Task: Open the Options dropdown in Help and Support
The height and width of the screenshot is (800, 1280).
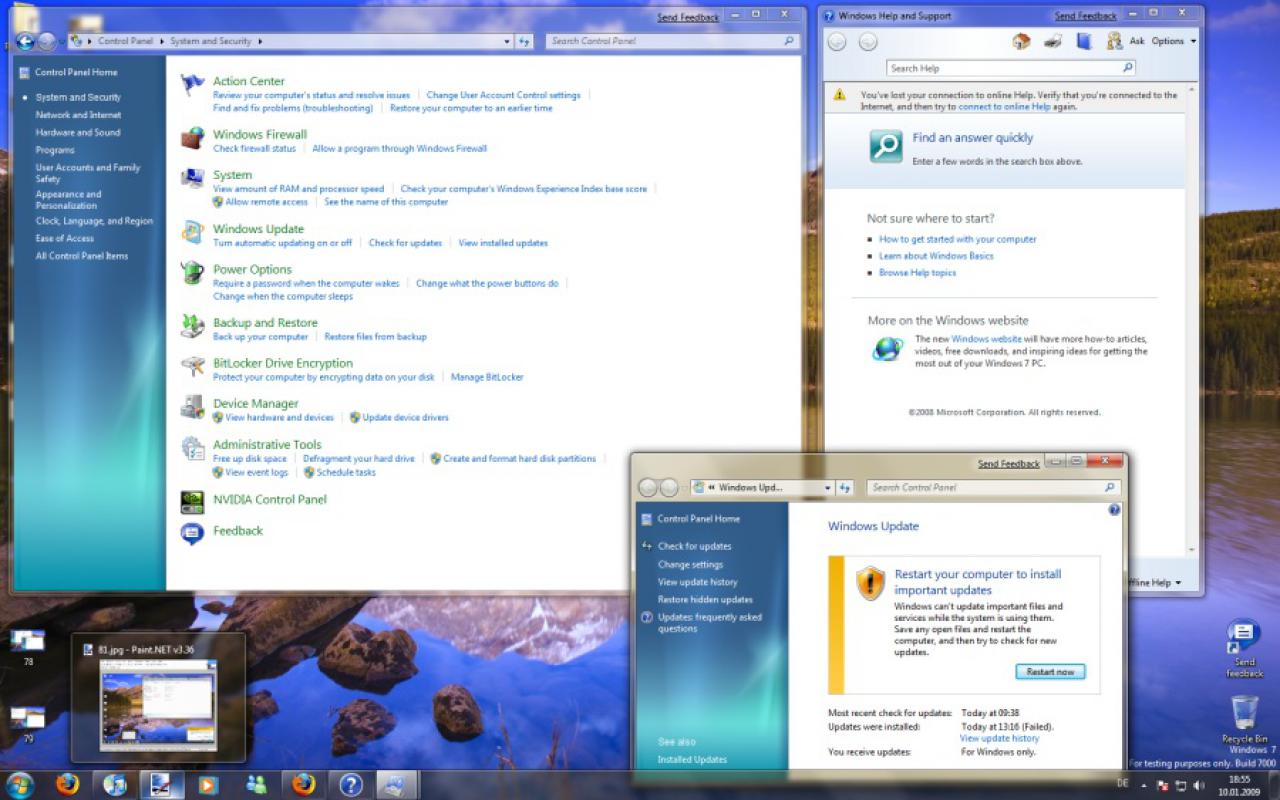Action: pyautogui.click(x=1174, y=41)
